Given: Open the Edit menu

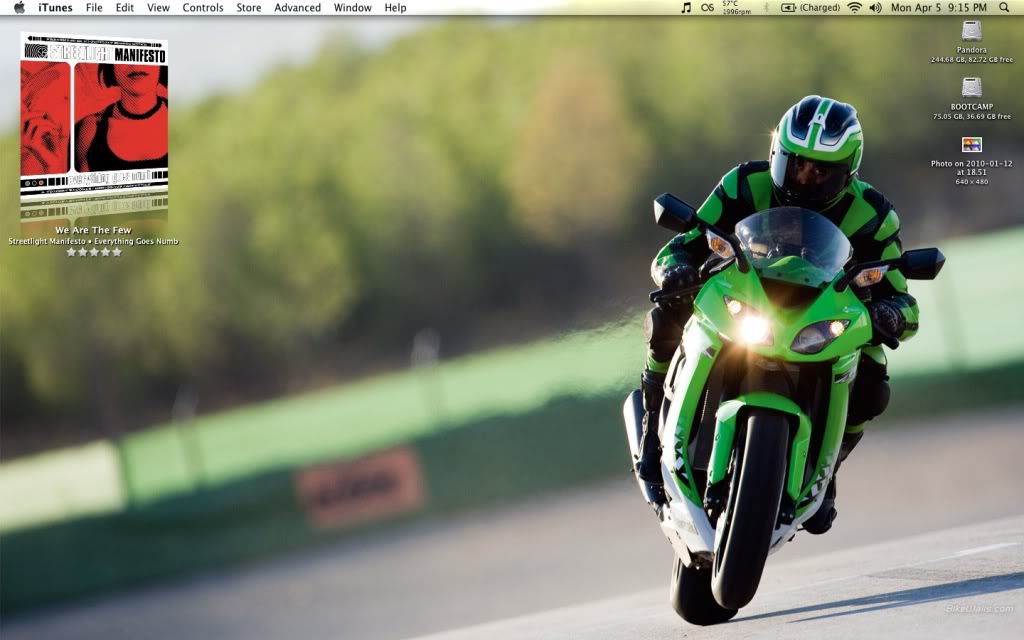Looking at the screenshot, I should (124, 8).
